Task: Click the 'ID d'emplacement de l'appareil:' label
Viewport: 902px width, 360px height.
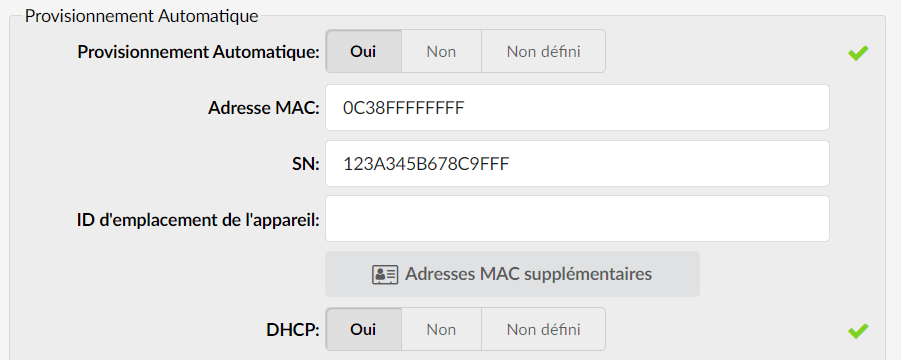Action: pyautogui.click(x=198, y=220)
